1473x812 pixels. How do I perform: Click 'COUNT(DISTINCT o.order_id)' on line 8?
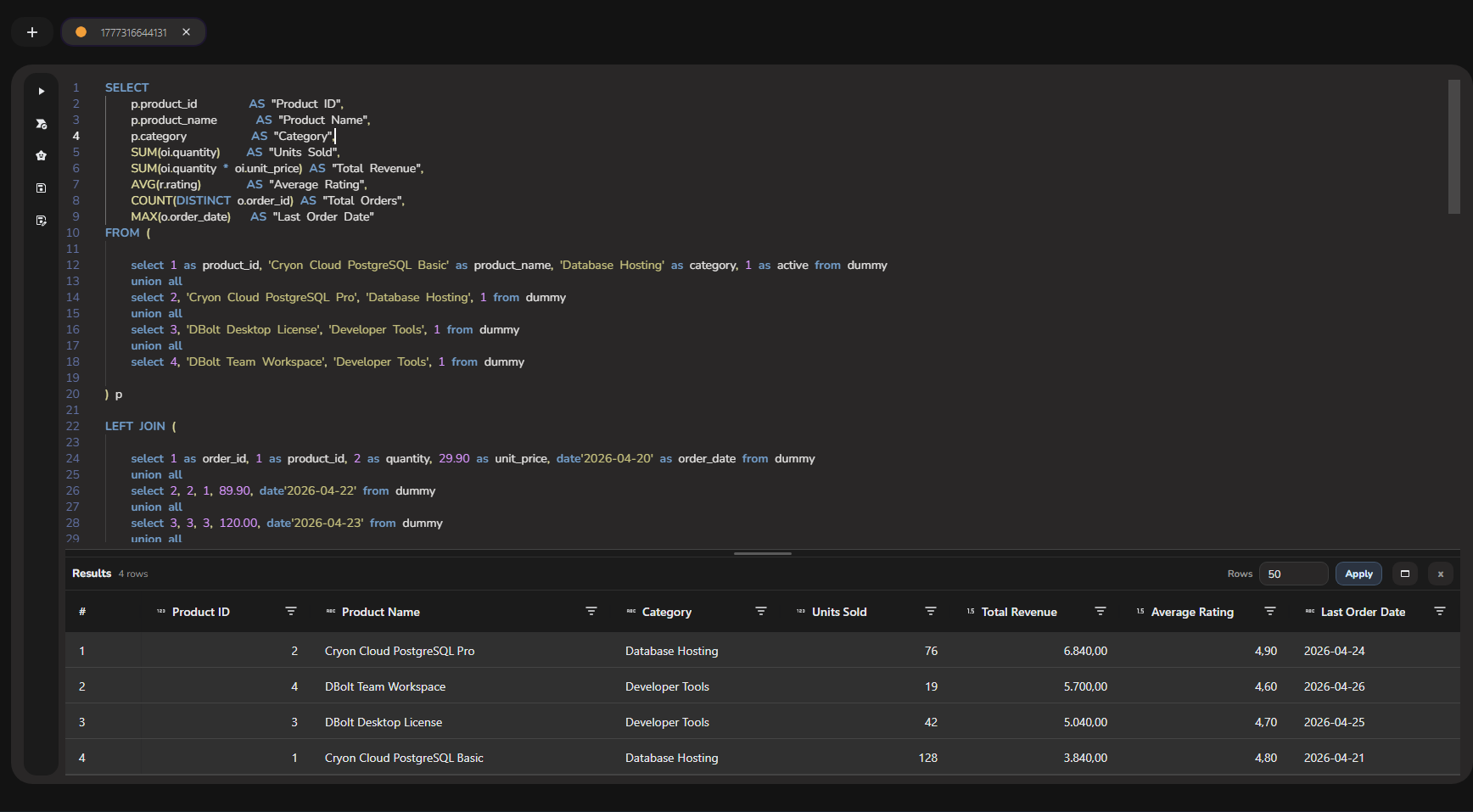[x=212, y=200]
